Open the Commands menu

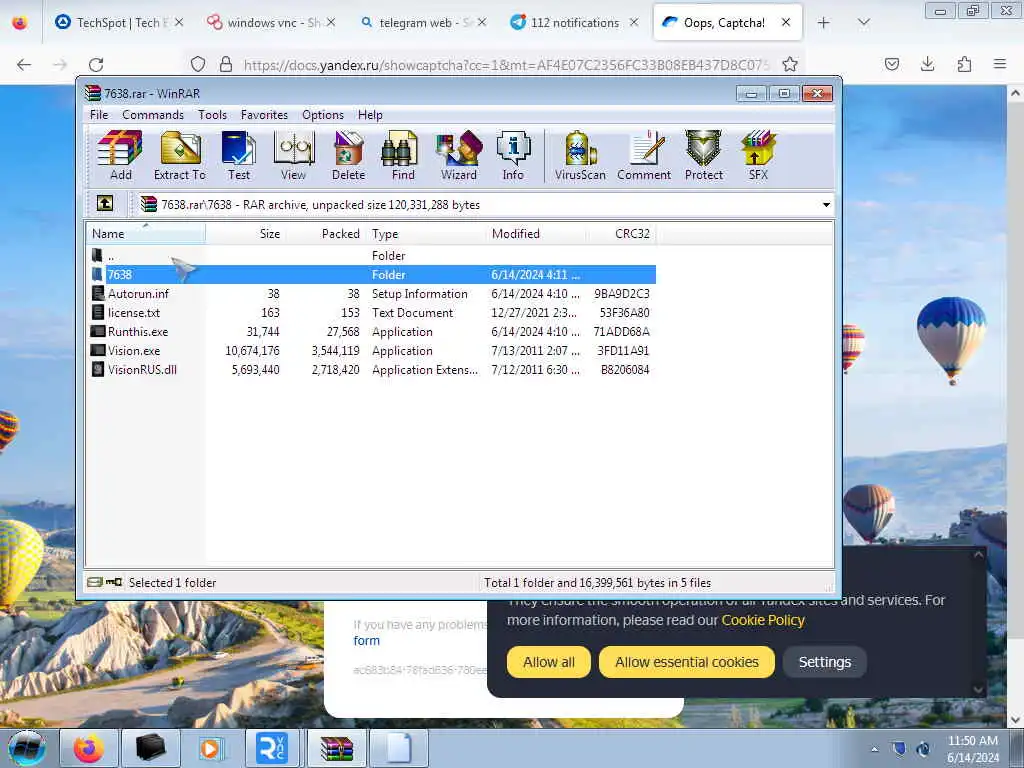[153, 115]
